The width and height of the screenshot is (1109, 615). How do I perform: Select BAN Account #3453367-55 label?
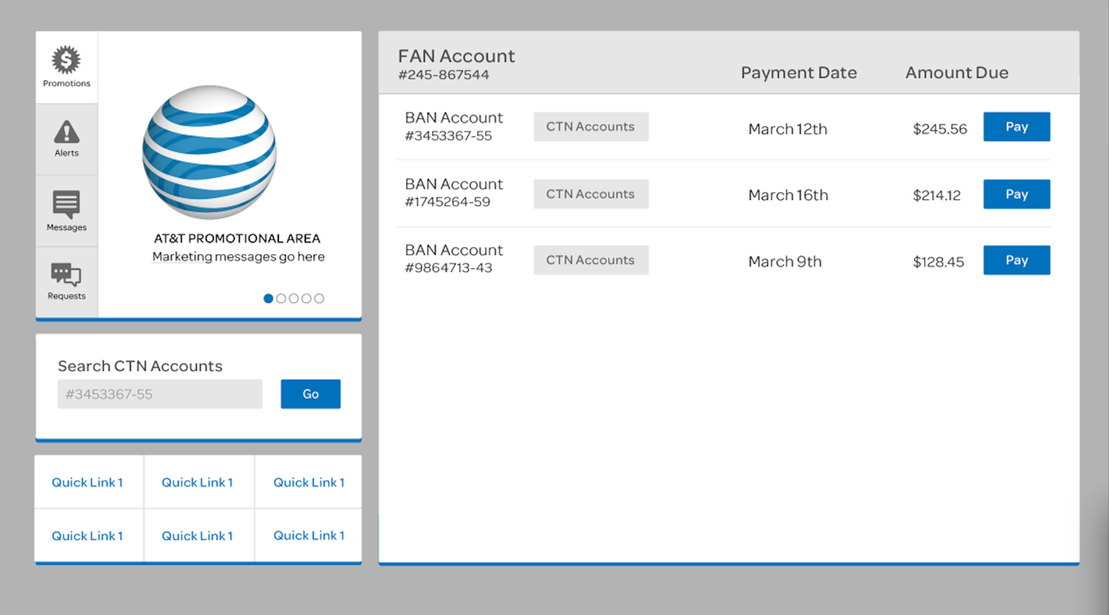click(x=454, y=127)
